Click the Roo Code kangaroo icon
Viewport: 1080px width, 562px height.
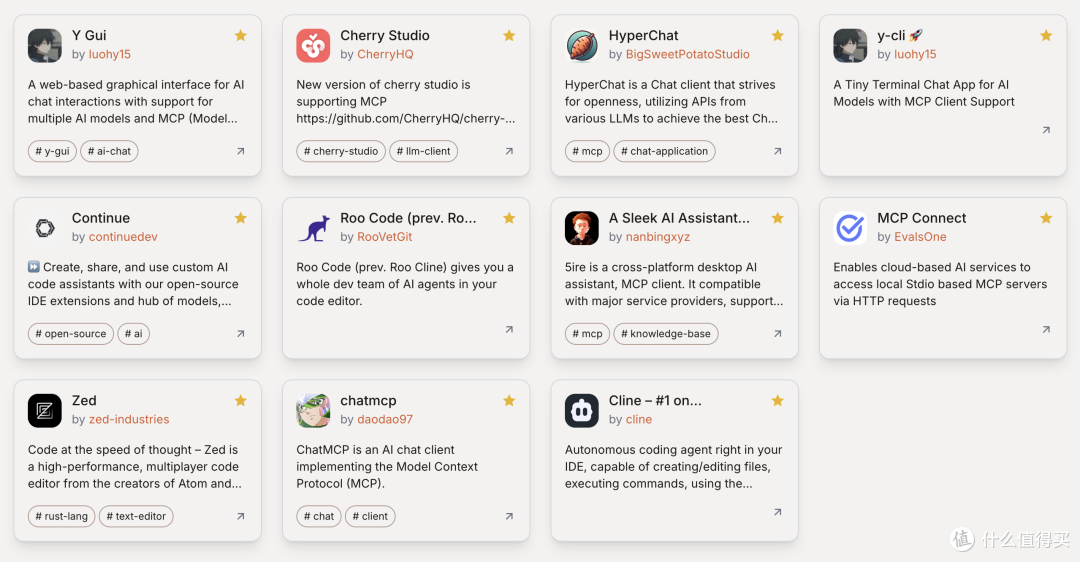pos(313,228)
